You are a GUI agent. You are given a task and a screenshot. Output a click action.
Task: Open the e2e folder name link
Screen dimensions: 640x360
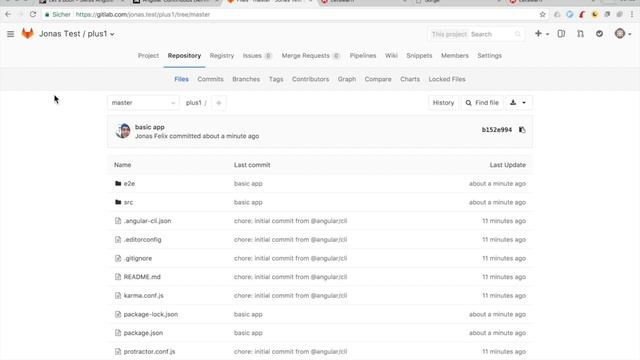(129, 184)
